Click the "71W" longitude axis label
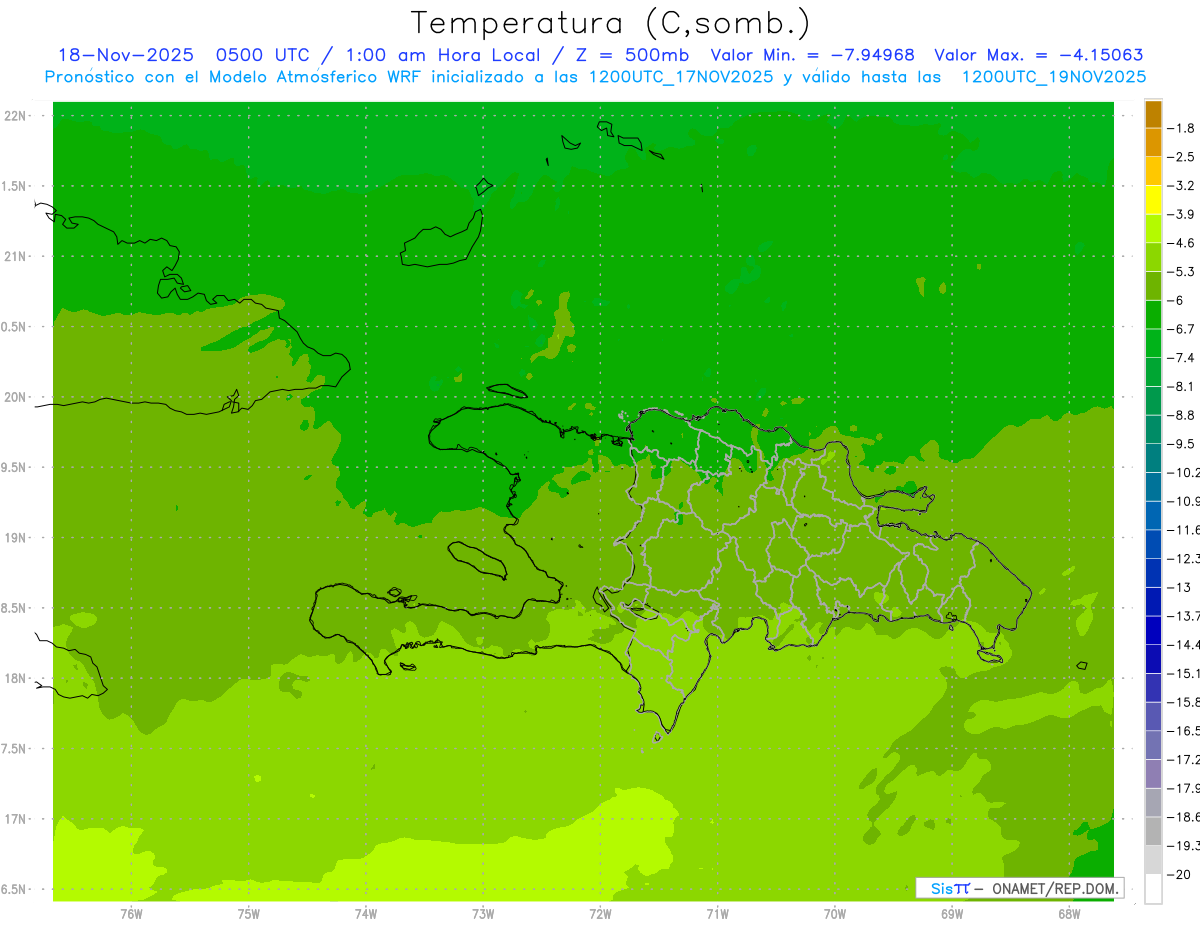Image resolution: width=1200 pixels, height=927 pixels. pyautogui.click(x=717, y=914)
